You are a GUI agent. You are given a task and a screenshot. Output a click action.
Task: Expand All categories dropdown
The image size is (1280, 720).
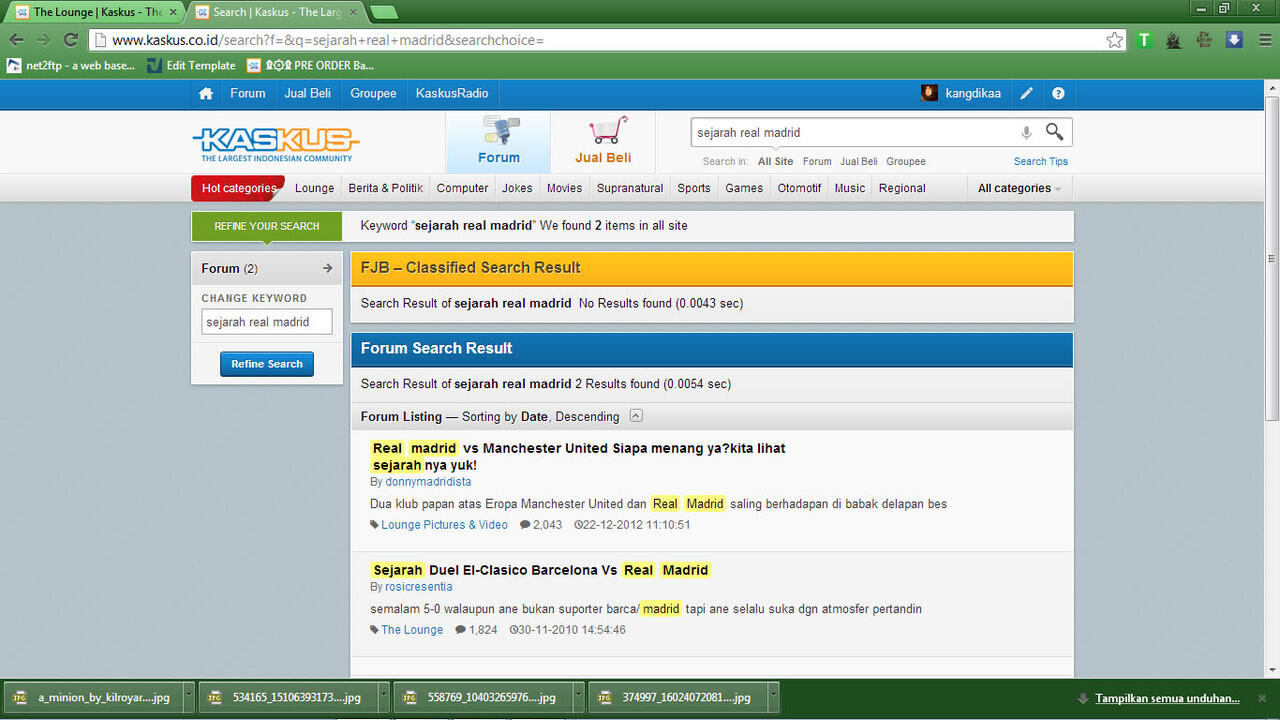pyautogui.click(x=1019, y=188)
